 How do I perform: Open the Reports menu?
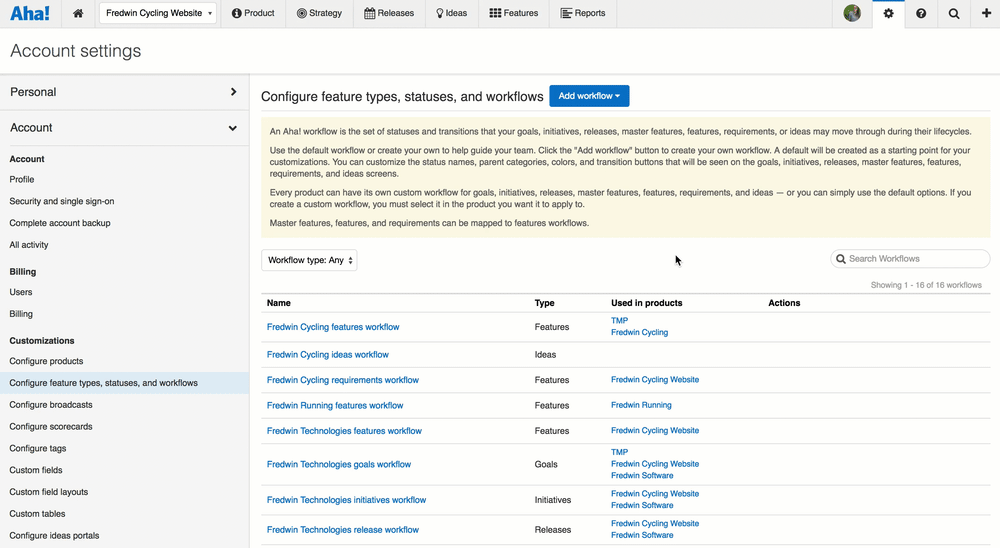583,13
